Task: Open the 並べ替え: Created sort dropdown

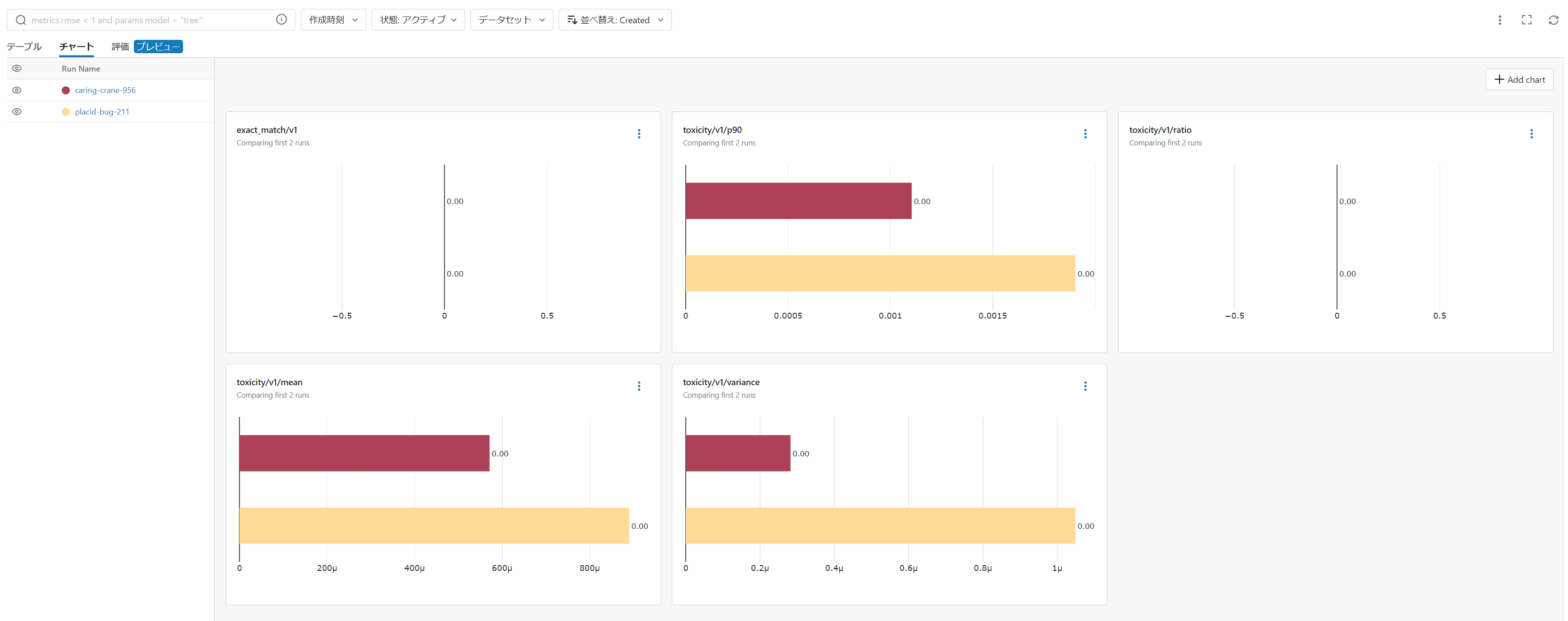Action: click(615, 20)
